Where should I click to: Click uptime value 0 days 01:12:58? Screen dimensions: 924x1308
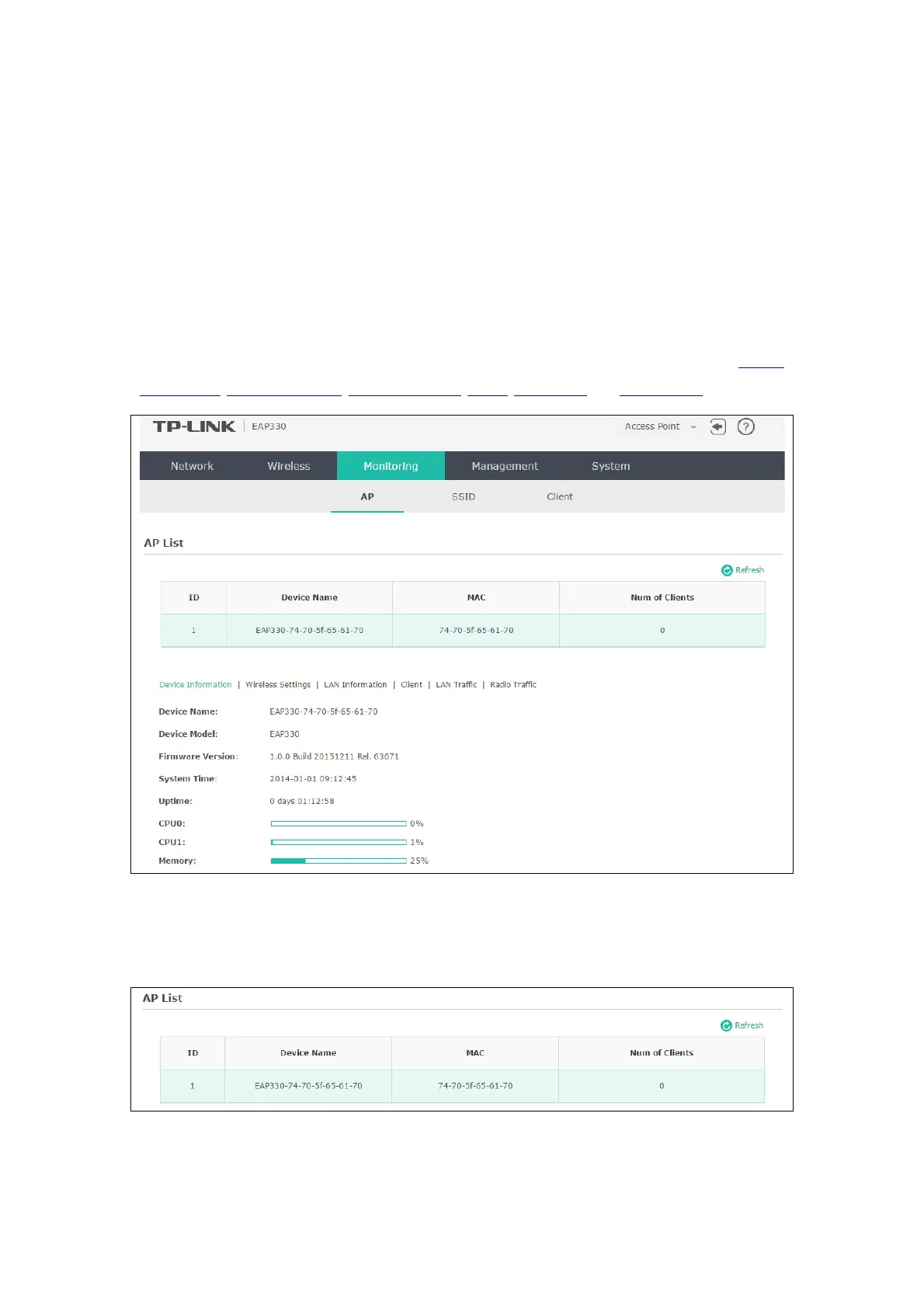pyautogui.click(x=302, y=801)
